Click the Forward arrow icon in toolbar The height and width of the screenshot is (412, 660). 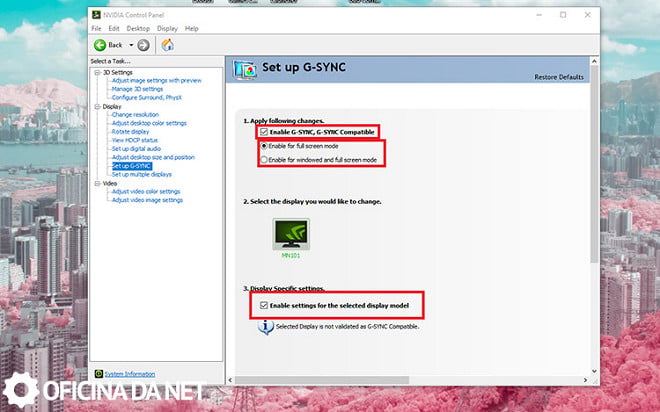[144, 45]
